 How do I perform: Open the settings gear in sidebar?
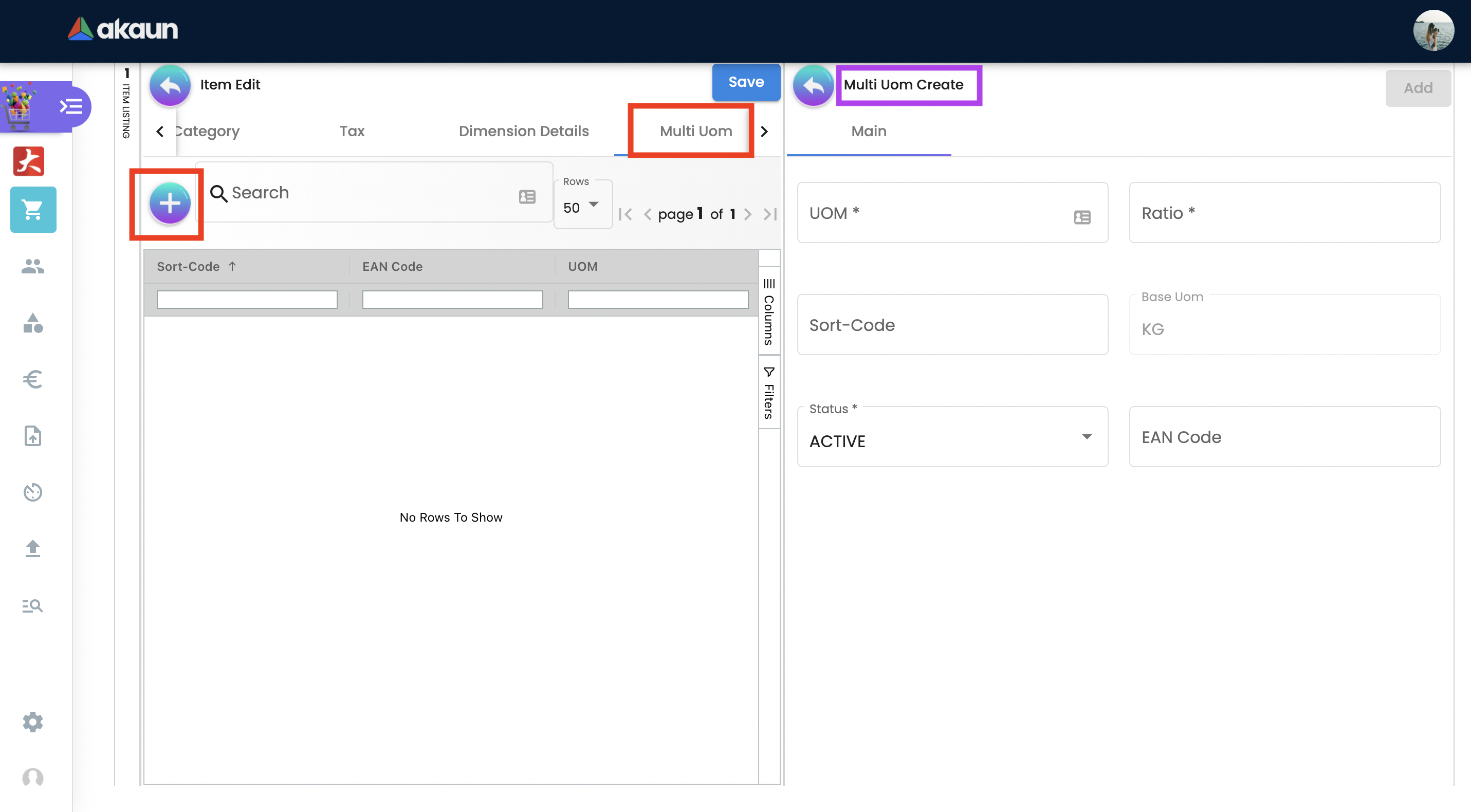(x=32, y=722)
